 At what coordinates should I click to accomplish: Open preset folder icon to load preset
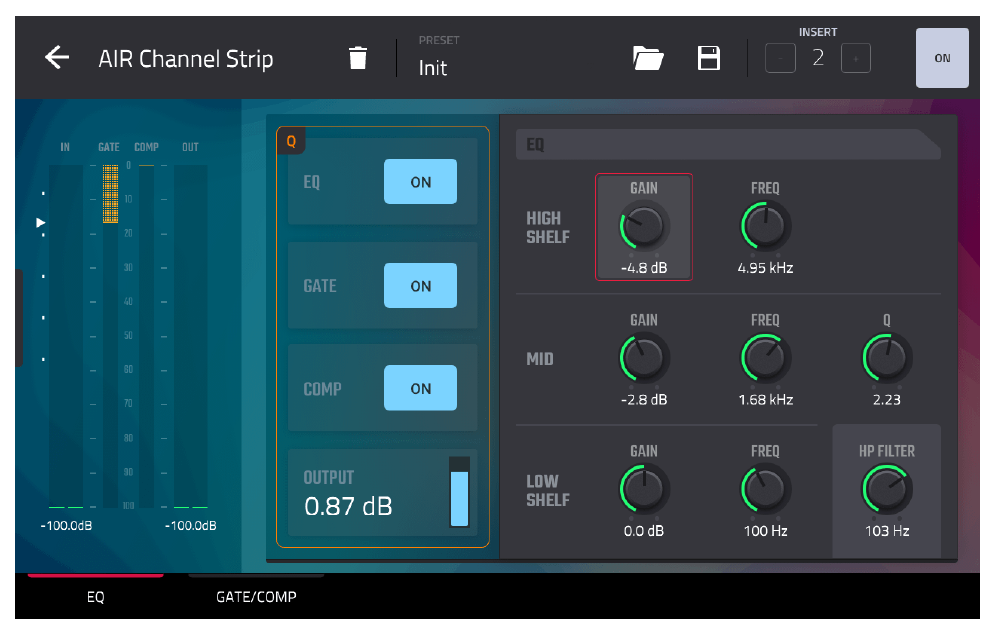point(648,58)
